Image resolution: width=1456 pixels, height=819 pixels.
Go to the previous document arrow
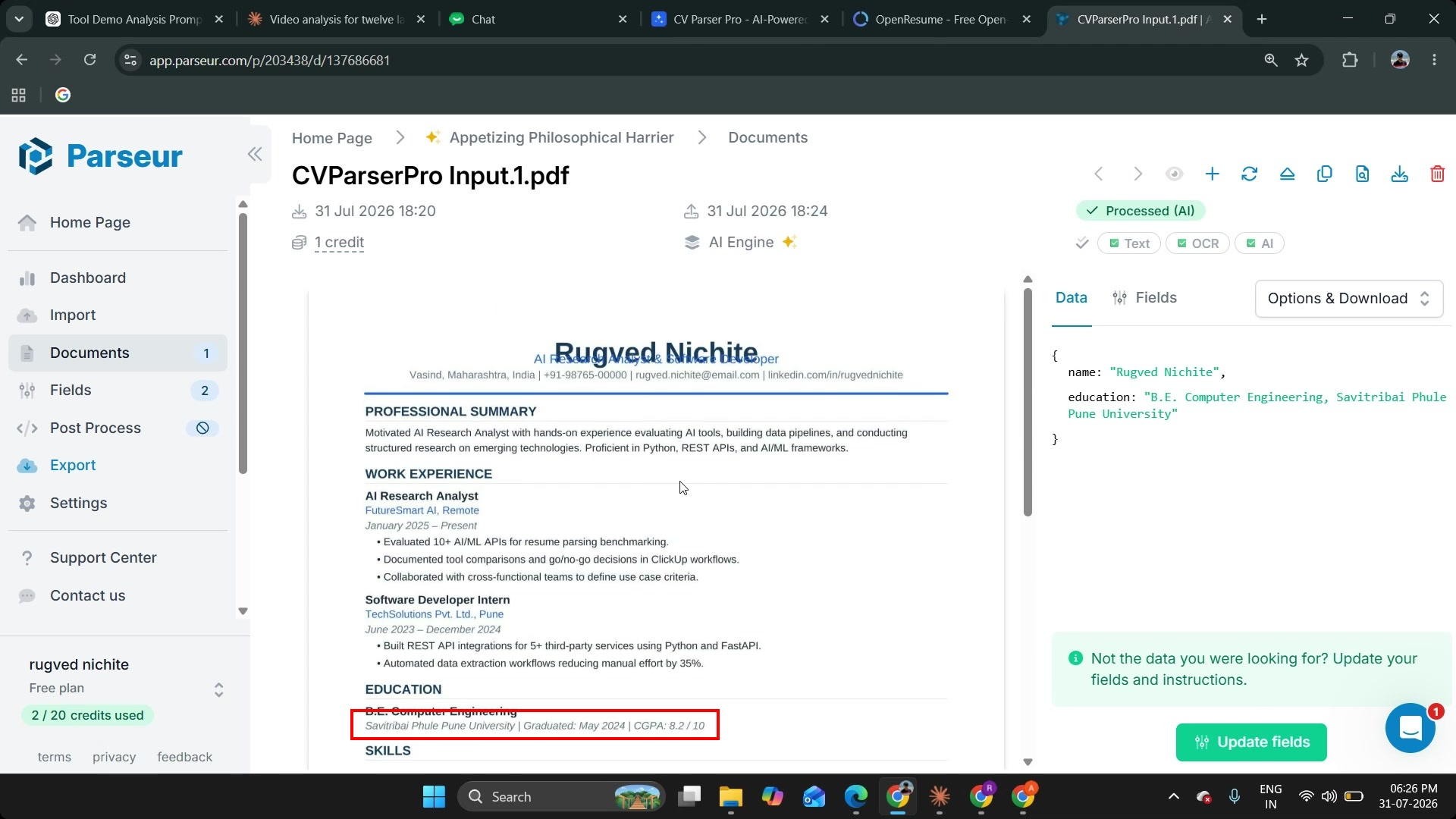click(1099, 174)
